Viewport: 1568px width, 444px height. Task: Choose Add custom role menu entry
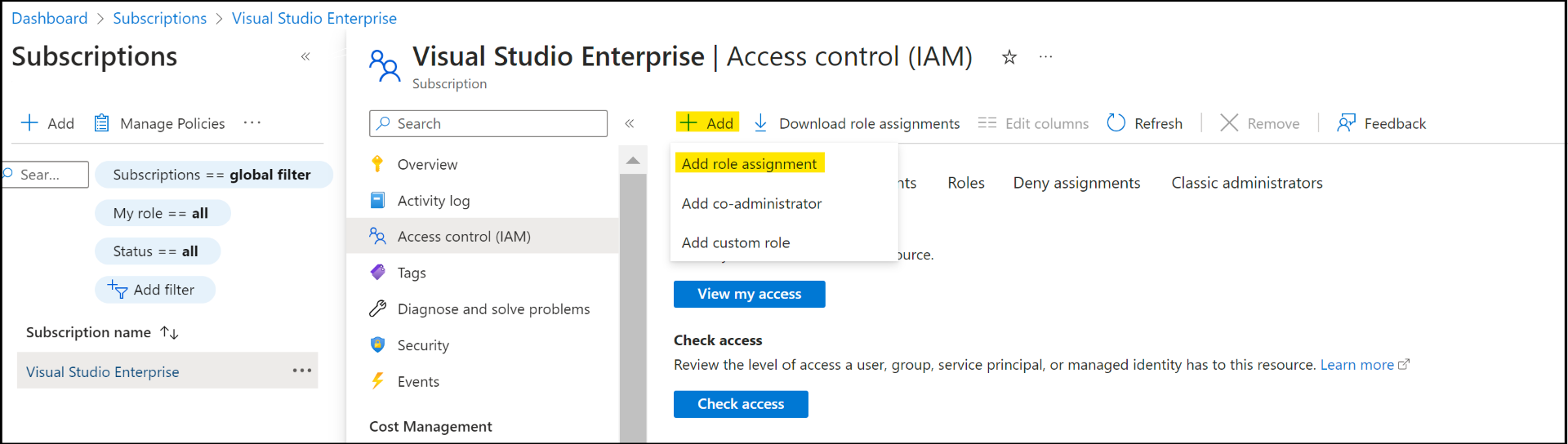tap(736, 242)
